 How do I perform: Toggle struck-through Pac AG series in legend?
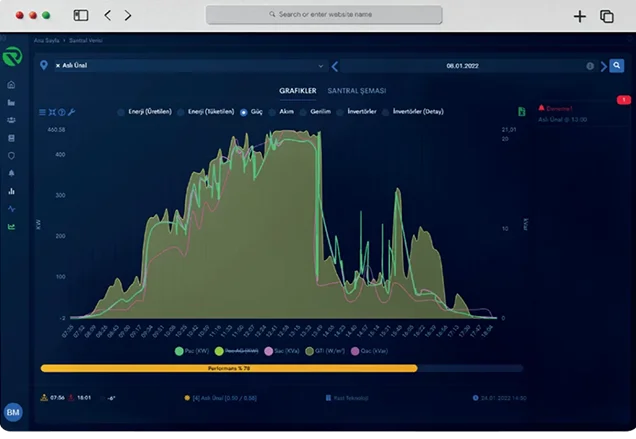click(x=236, y=351)
